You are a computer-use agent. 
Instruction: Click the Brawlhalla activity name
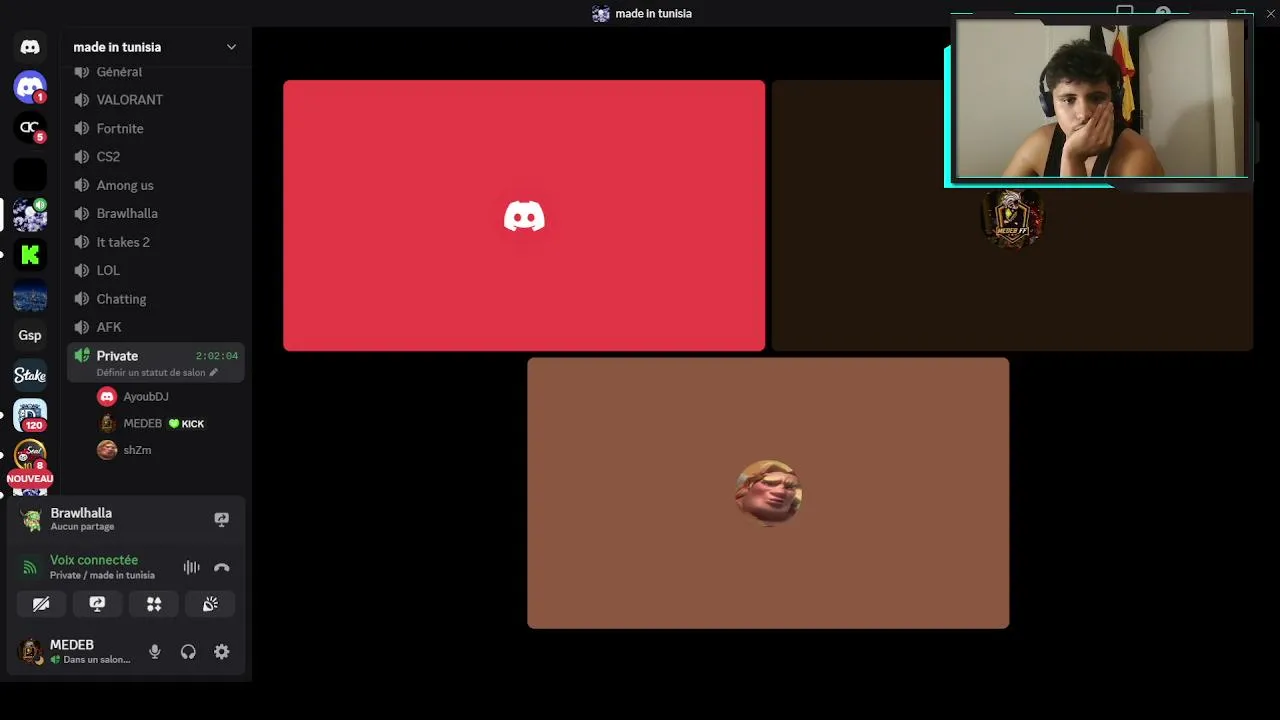pyautogui.click(x=81, y=513)
